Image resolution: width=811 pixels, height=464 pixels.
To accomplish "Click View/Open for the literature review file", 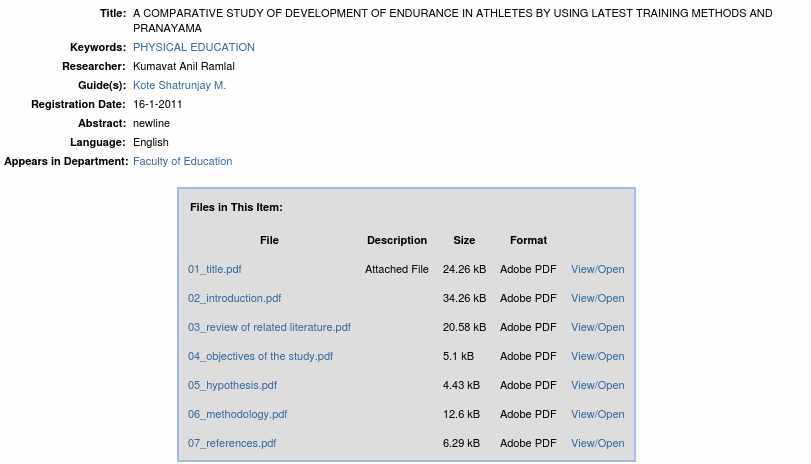I will coord(597,327).
